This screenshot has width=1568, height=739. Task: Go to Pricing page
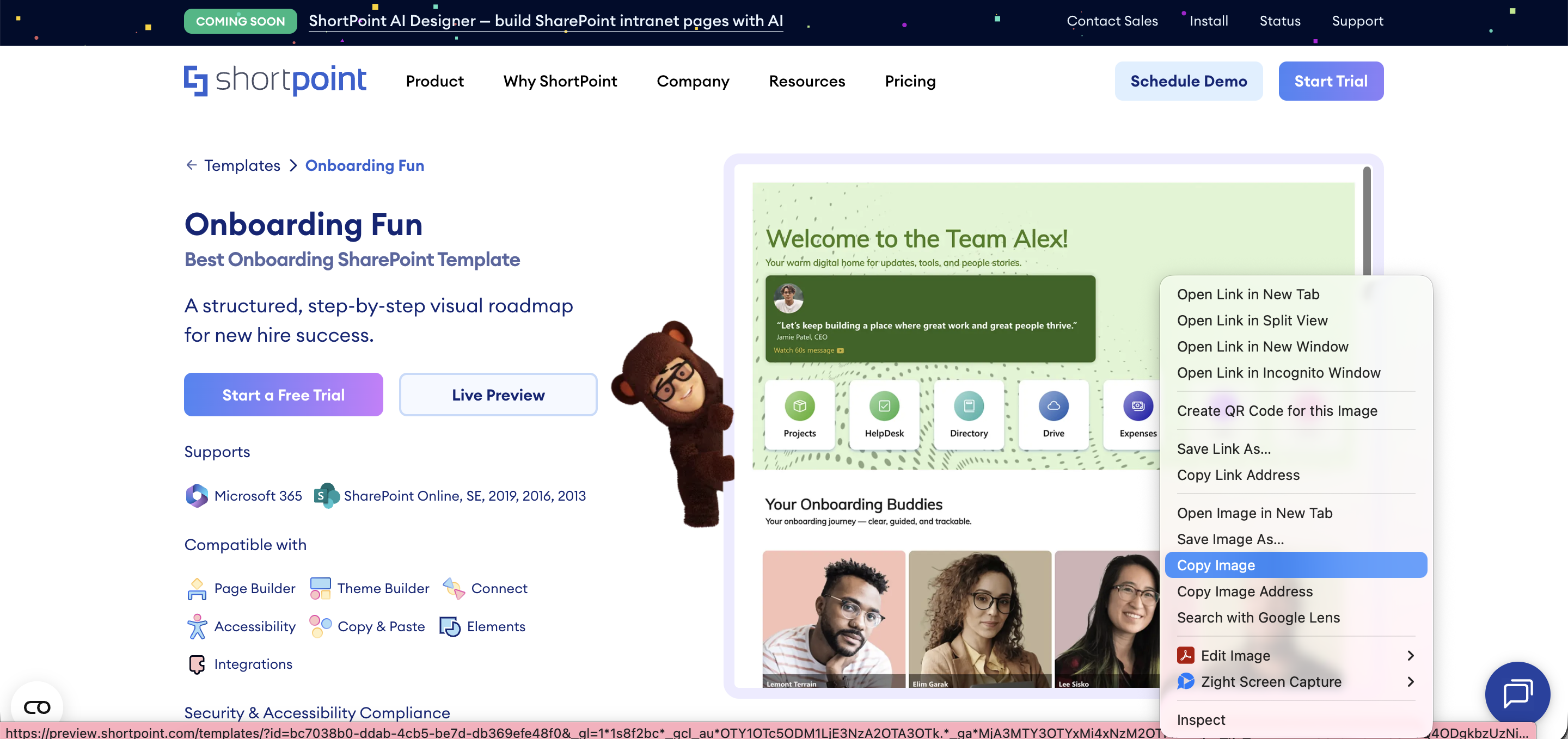pyautogui.click(x=910, y=81)
